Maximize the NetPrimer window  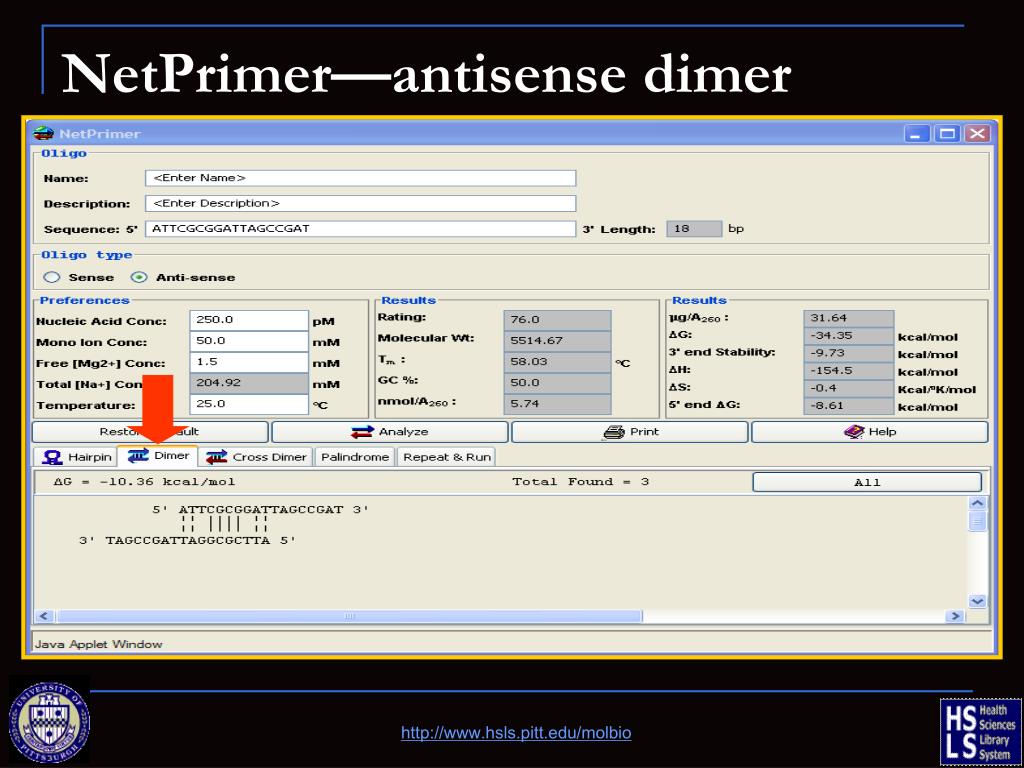point(947,134)
